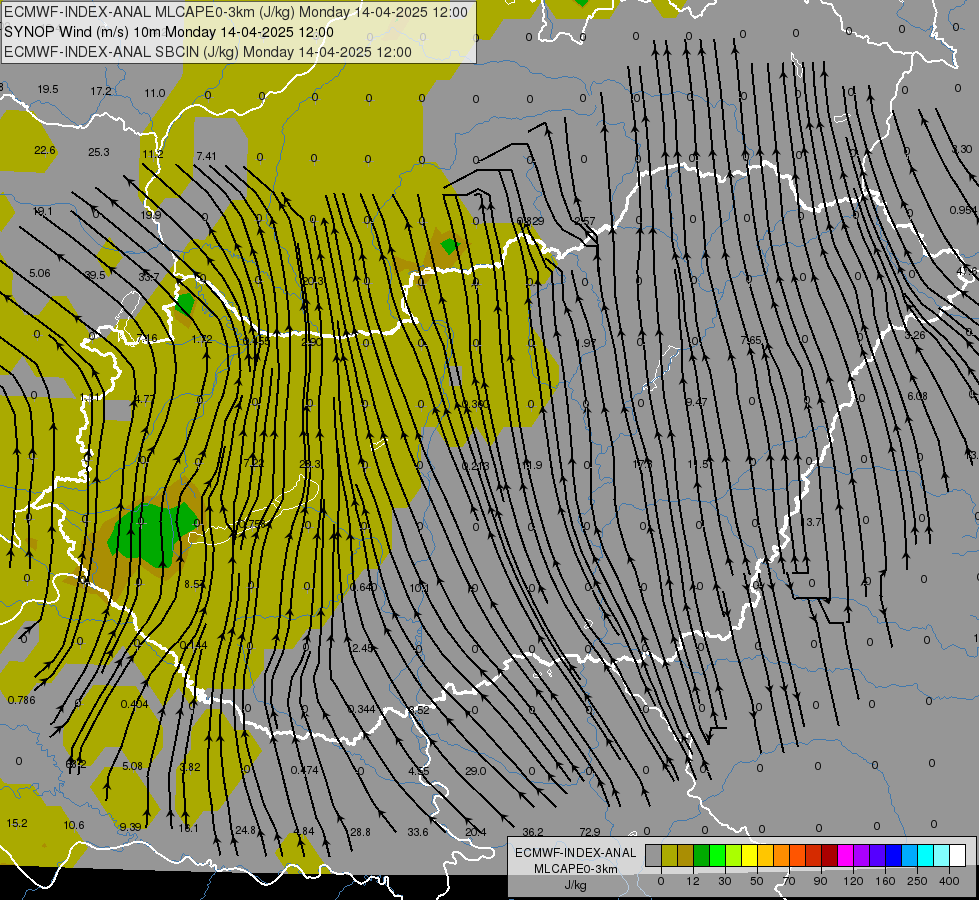Click the map value 24.8
Screen dimensions: 979x900
(x=245, y=830)
